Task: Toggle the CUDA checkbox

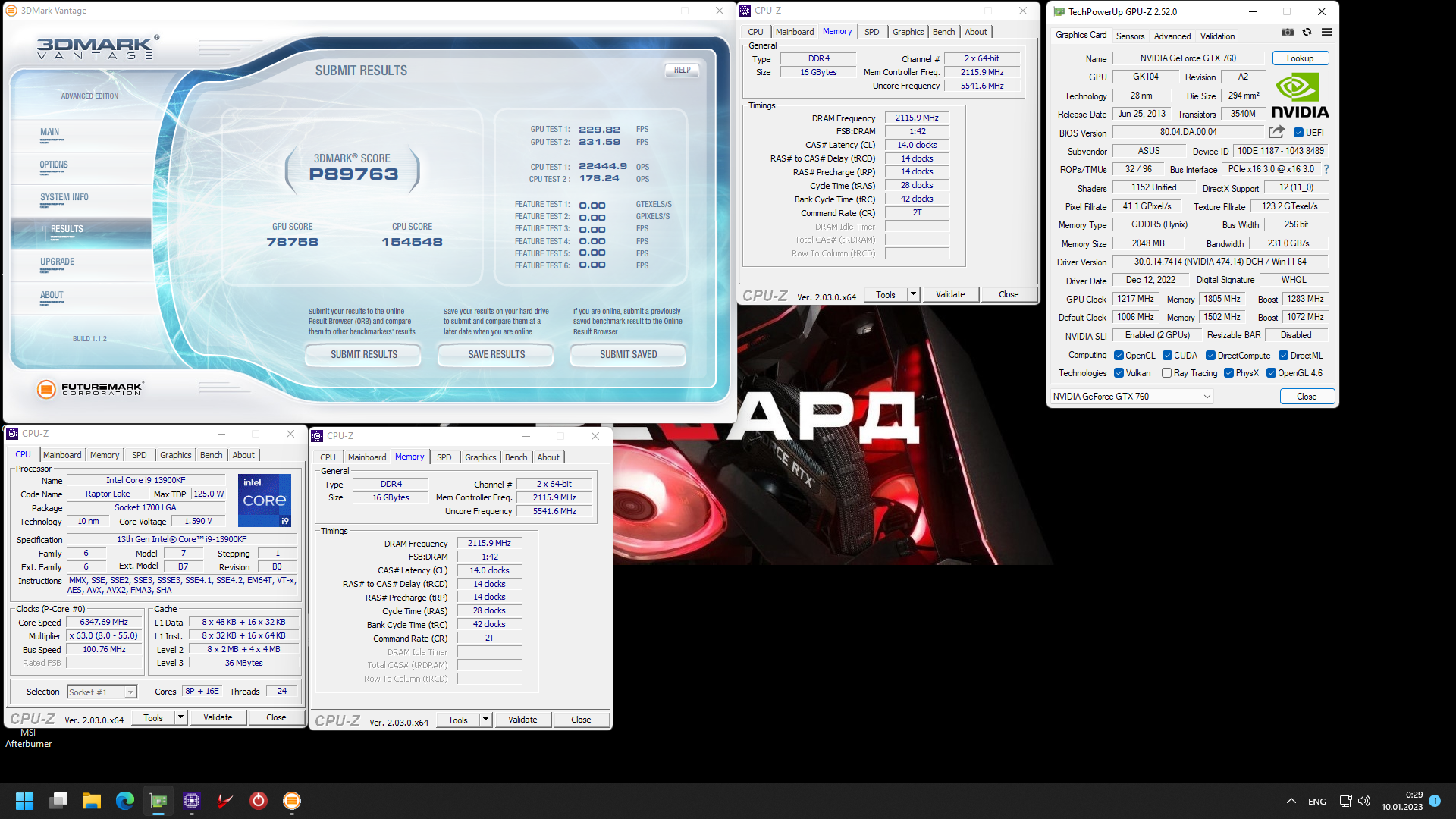Action: 1167,356
